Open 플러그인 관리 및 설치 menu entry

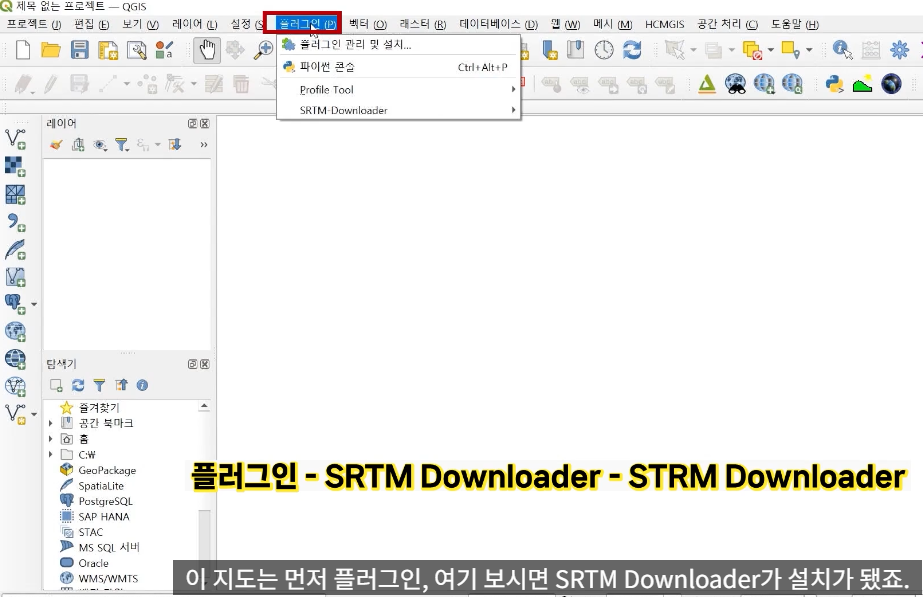pyautogui.click(x=399, y=44)
